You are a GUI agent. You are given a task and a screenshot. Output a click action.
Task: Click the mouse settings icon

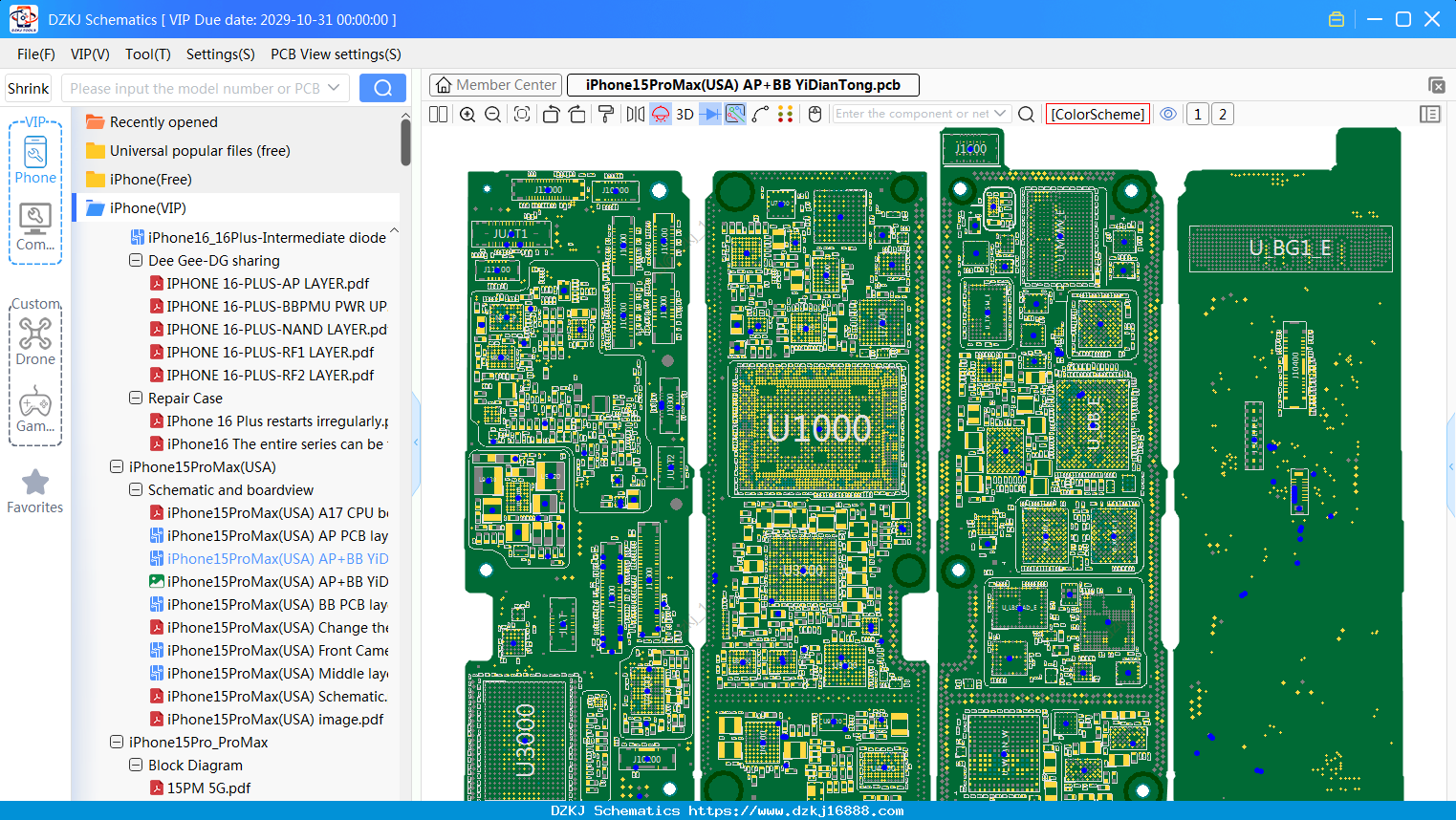(815, 115)
